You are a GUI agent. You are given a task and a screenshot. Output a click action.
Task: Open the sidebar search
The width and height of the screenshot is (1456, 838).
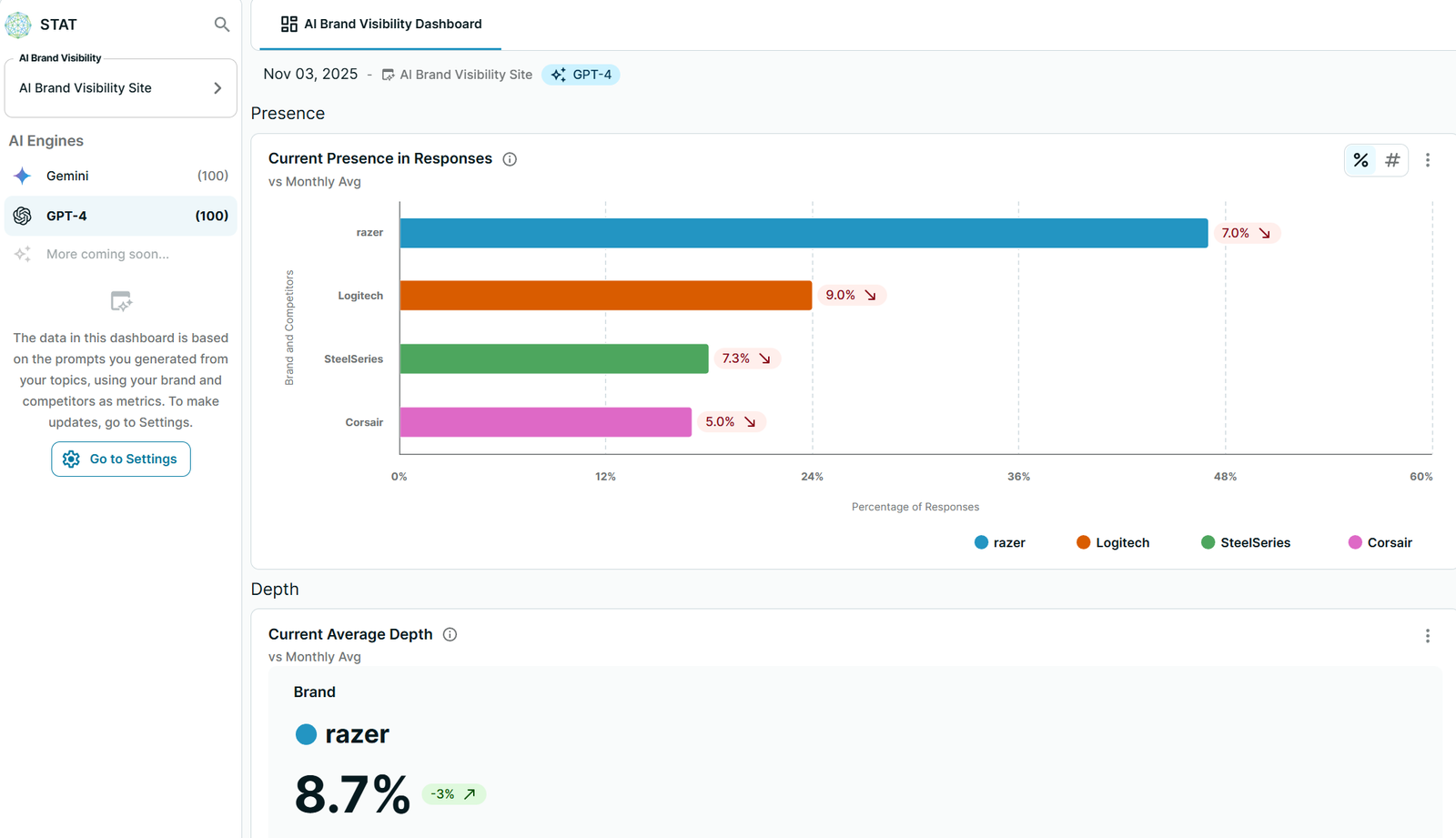pos(221,25)
